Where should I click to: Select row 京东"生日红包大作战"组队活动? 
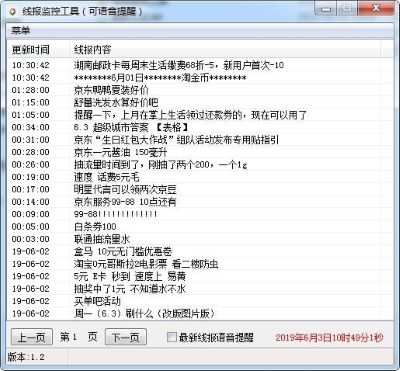point(200,140)
